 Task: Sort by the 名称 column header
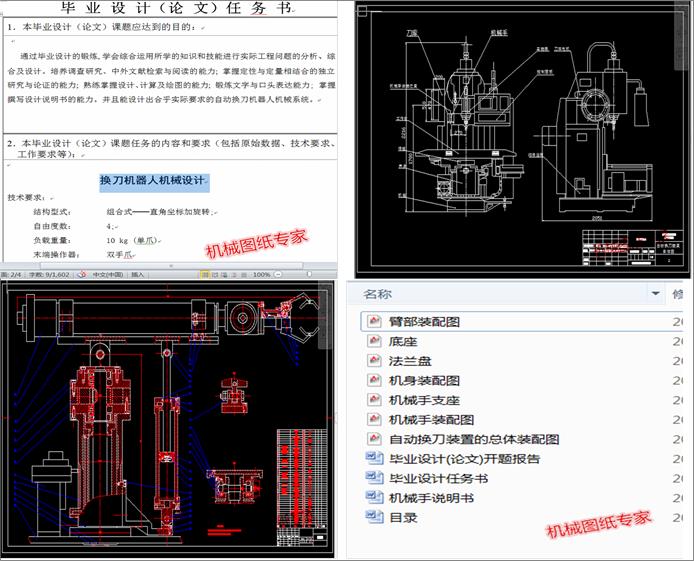(x=377, y=294)
